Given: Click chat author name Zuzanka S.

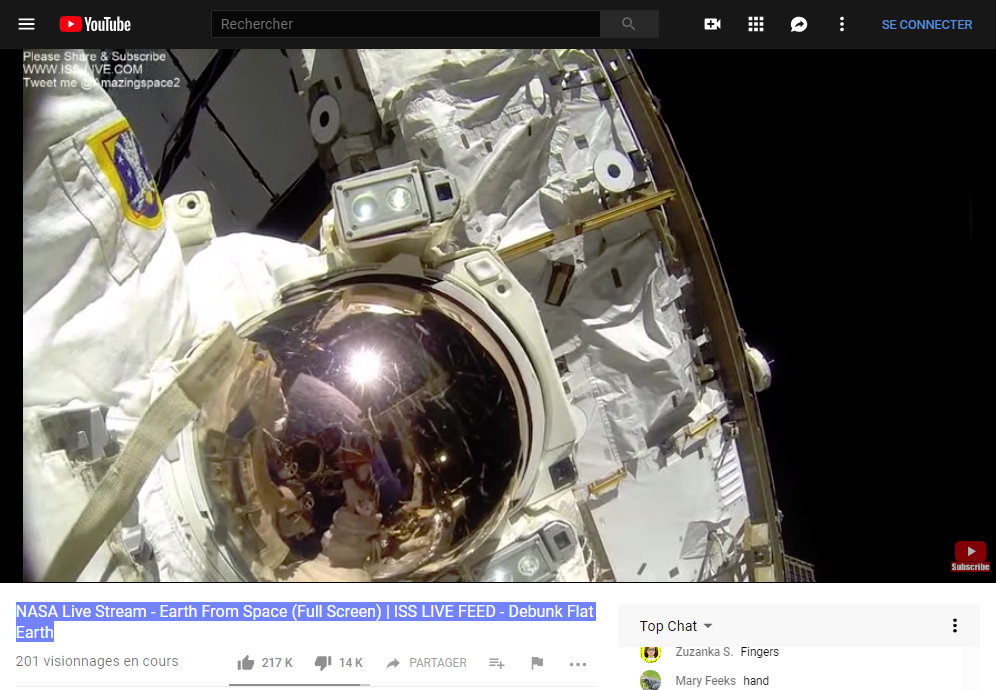Looking at the screenshot, I should coord(704,652).
